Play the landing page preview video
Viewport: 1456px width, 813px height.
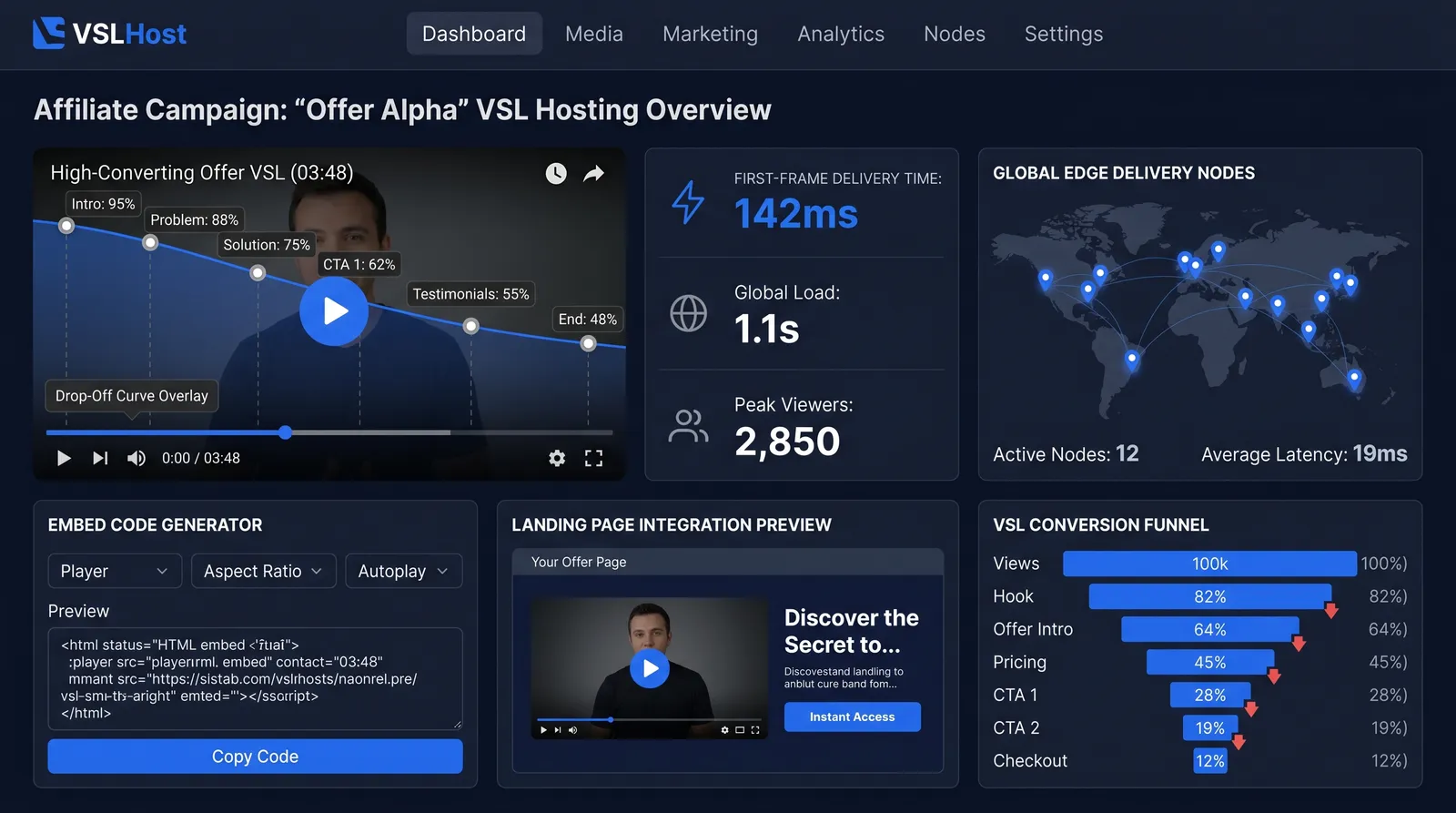pyautogui.click(x=650, y=668)
